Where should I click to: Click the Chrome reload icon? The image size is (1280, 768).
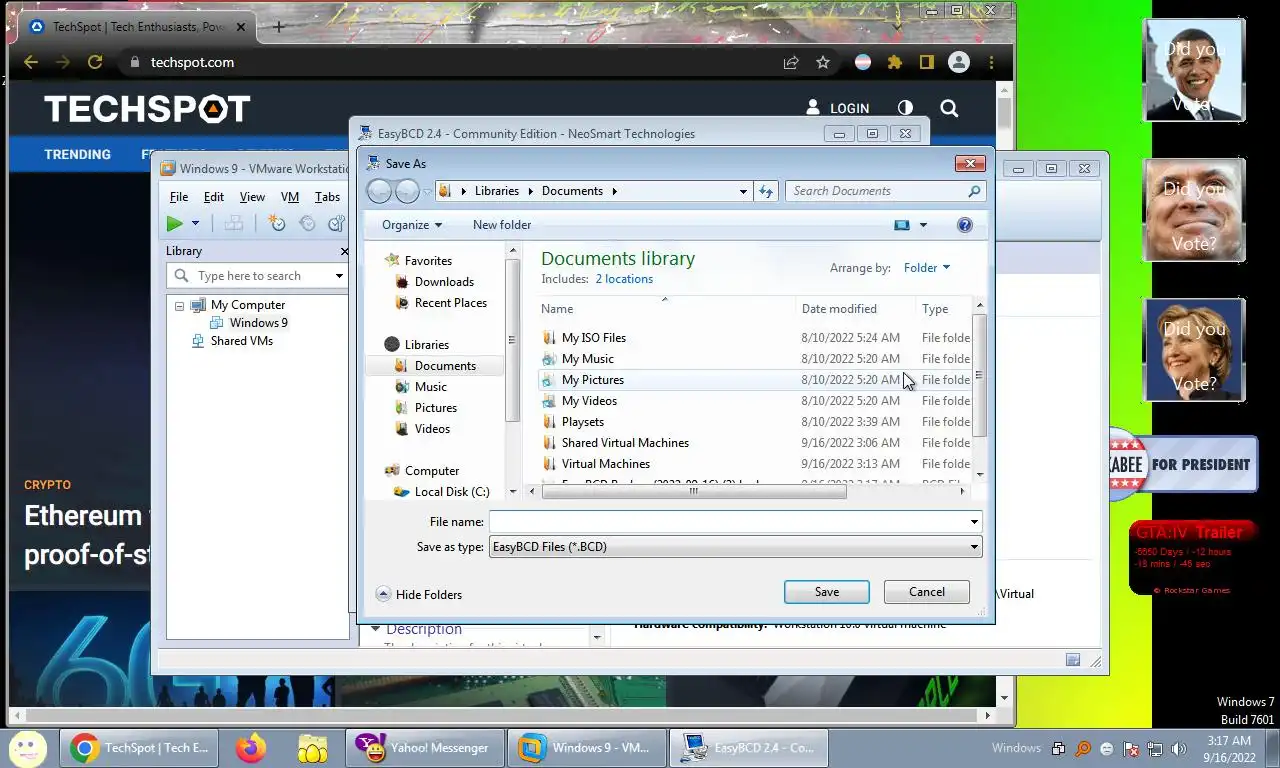pyautogui.click(x=95, y=62)
